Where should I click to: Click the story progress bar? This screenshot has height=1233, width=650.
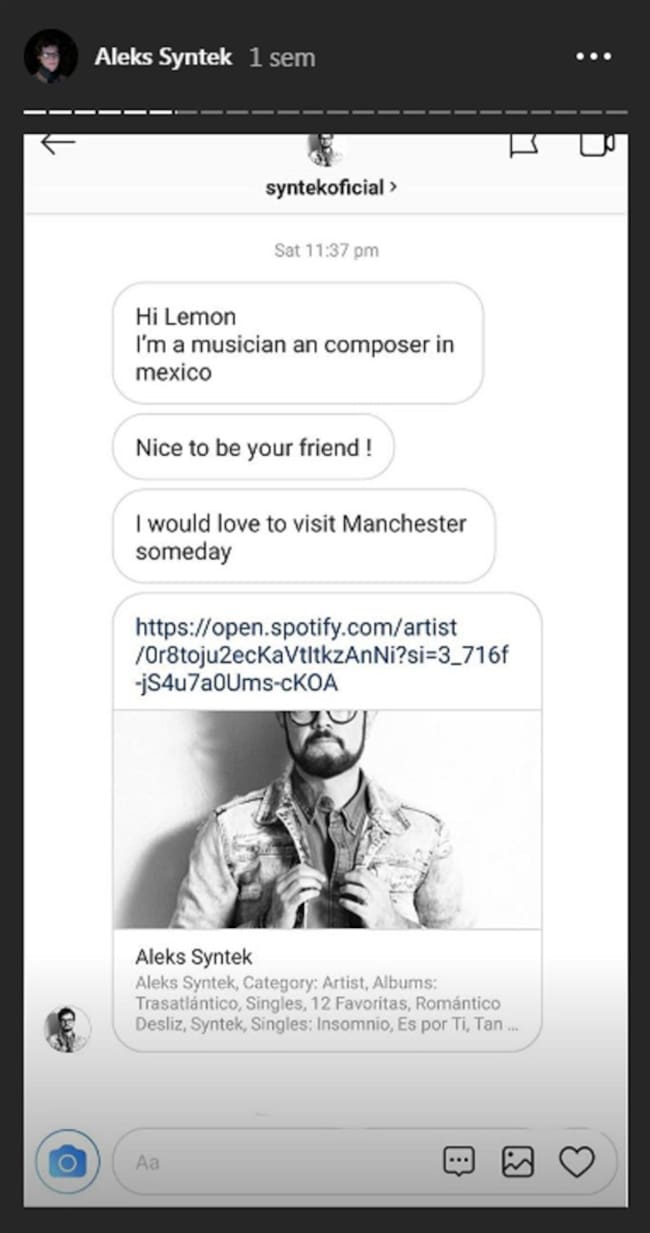pyautogui.click(x=325, y=111)
